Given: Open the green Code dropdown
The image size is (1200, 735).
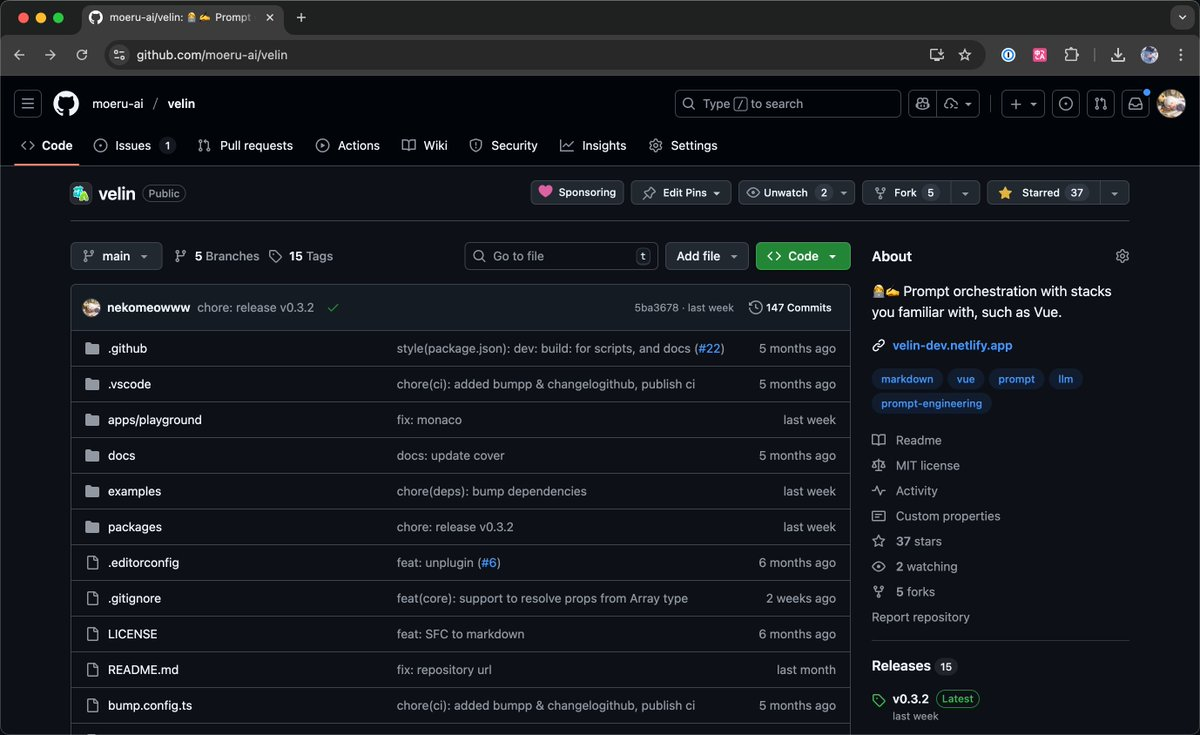Looking at the screenshot, I should click(x=803, y=256).
